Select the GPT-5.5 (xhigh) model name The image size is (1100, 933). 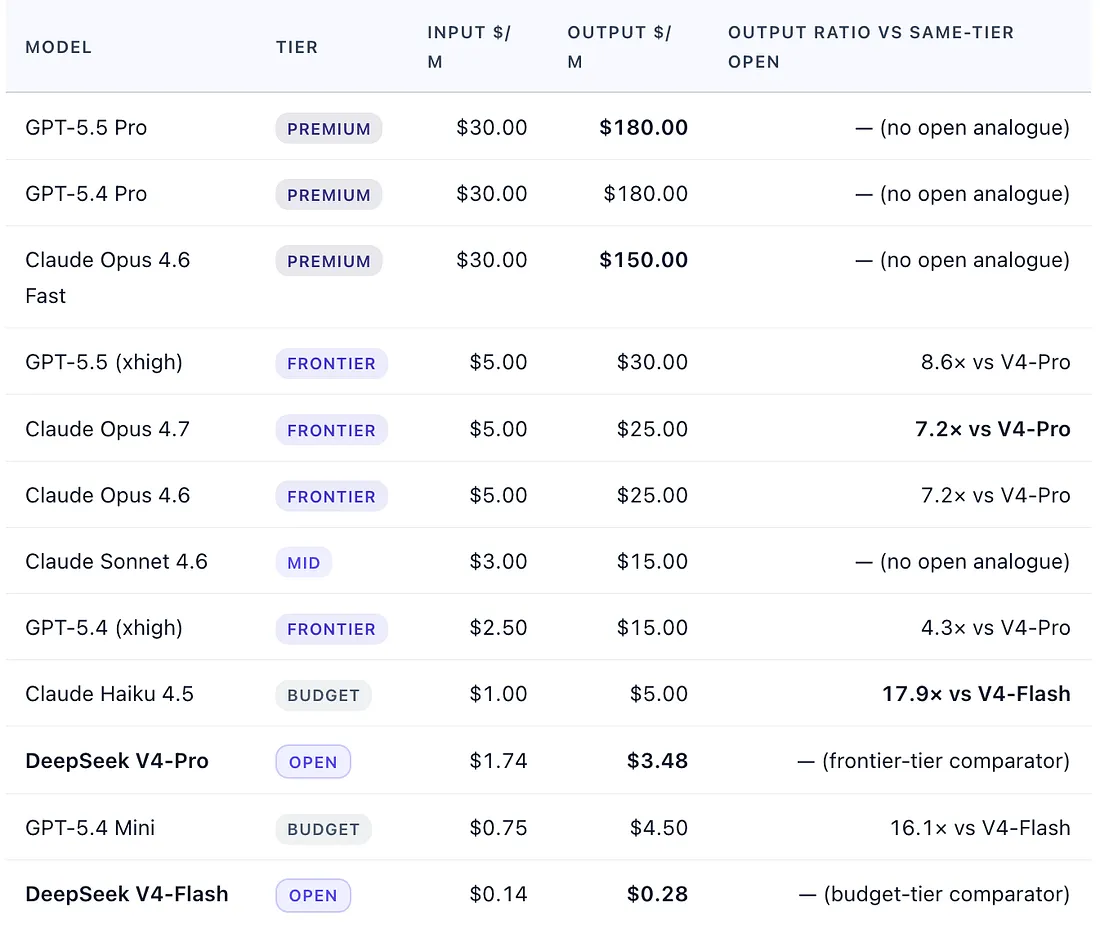(x=104, y=362)
